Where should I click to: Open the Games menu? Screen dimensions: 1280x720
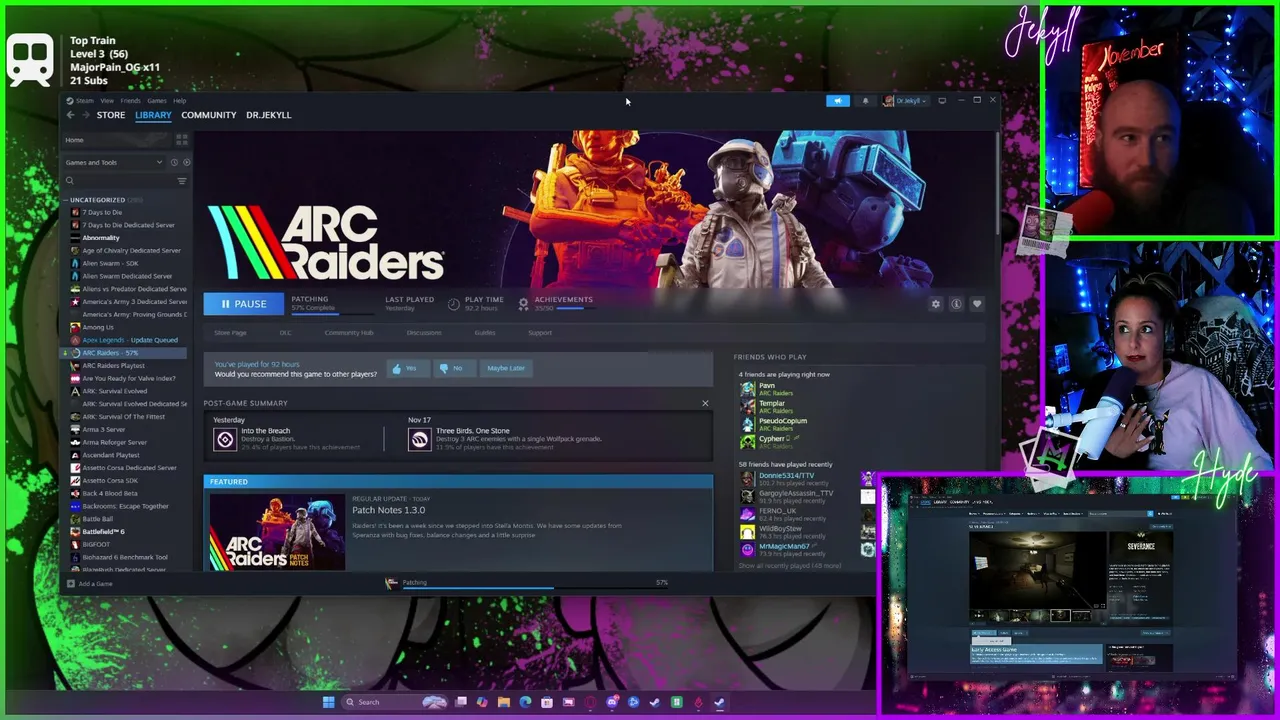[157, 101]
